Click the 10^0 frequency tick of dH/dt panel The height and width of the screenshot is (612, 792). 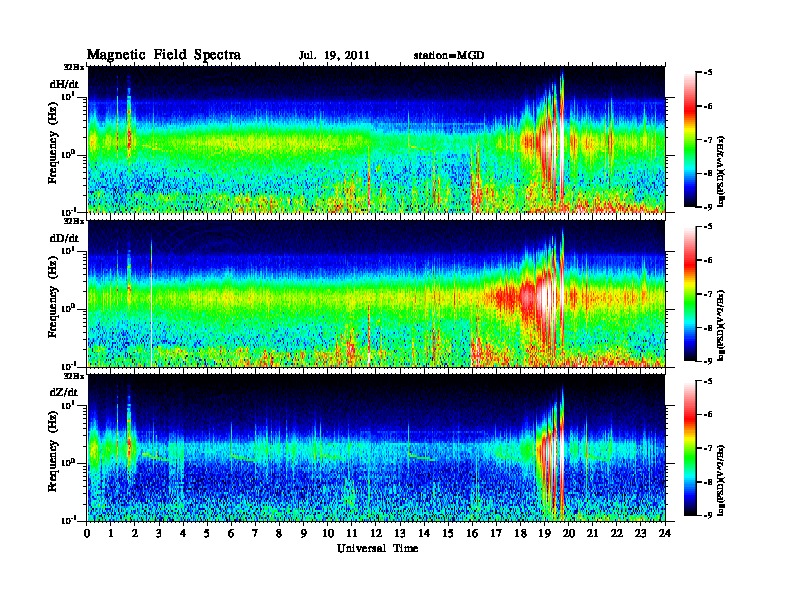click(69, 155)
